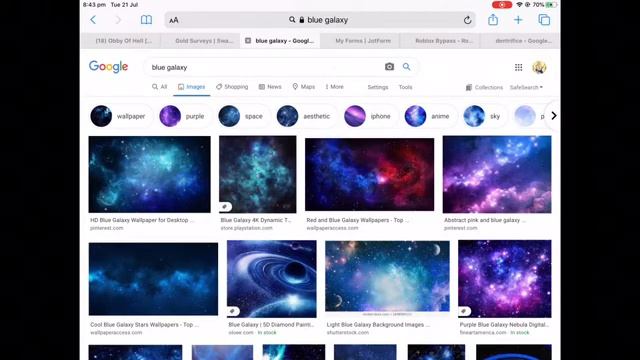This screenshot has width=640, height=360.
Task: Go back with Safari's back arrow
Action: coord(93,20)
